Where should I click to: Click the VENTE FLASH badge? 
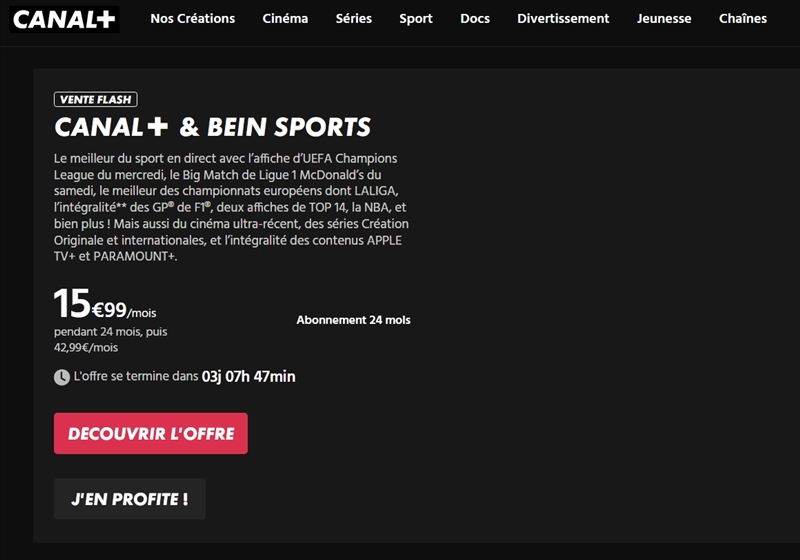tap(96, 99)
